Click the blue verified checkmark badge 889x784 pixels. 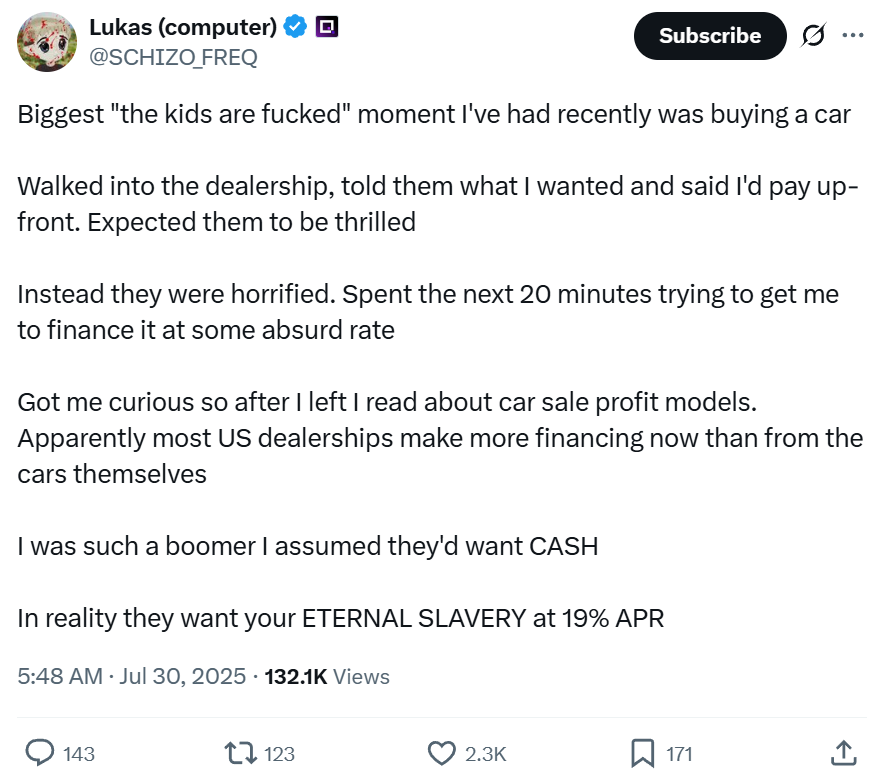[x=295, y=28]
